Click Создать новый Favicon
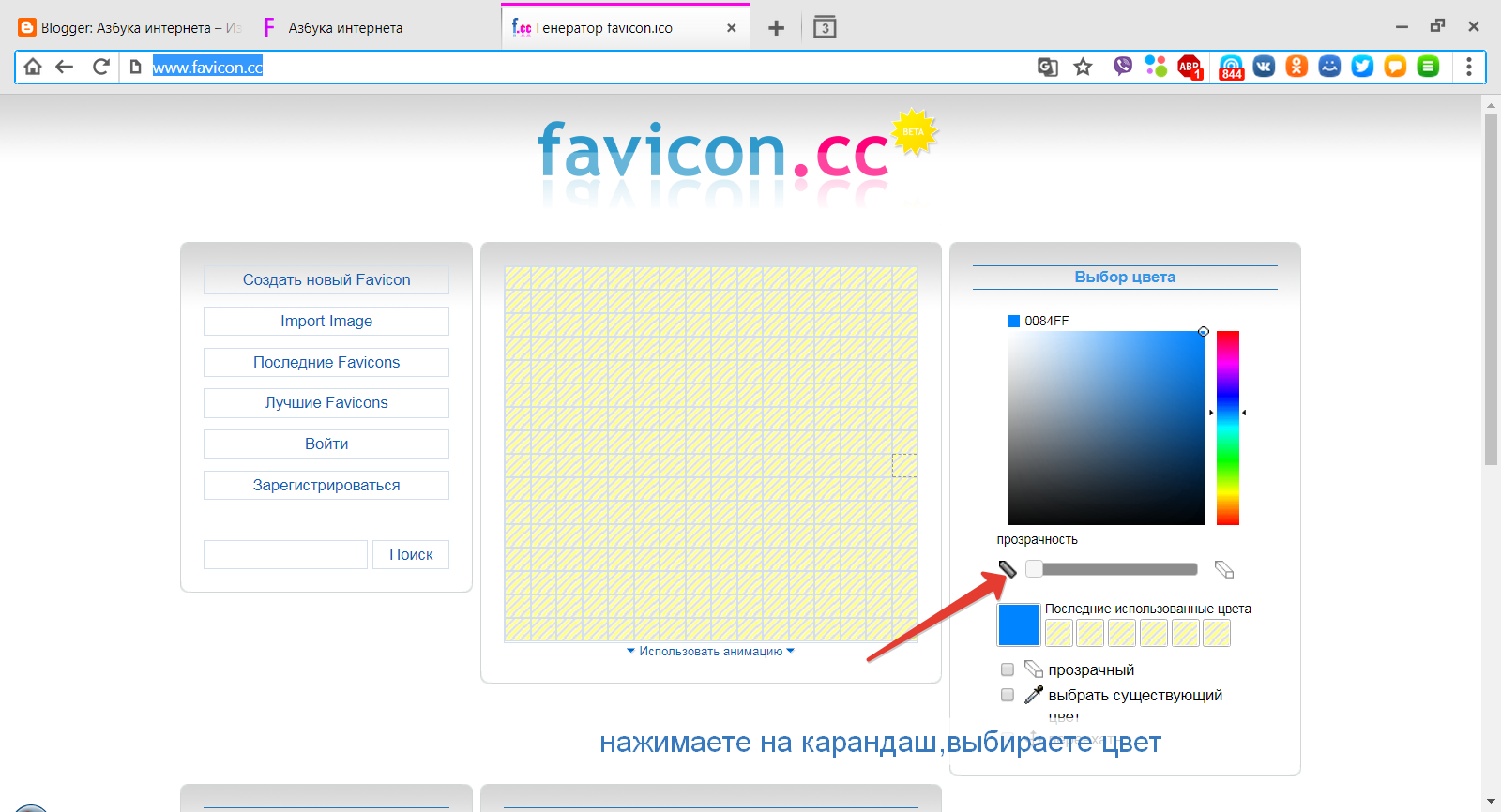The width and height of the screenshot is (1501, 812). pyautogui.click(x=326, y=279)
